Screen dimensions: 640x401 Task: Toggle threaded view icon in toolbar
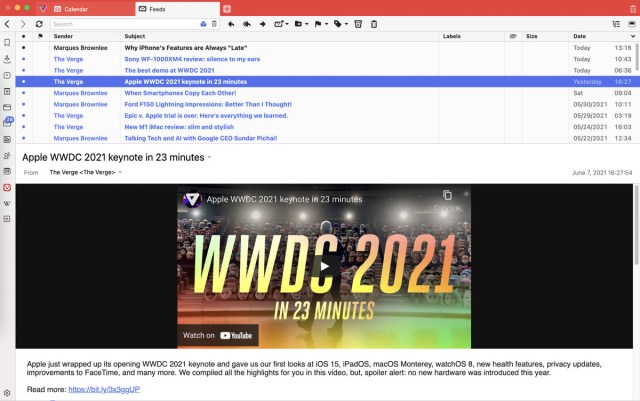point(616,24)
